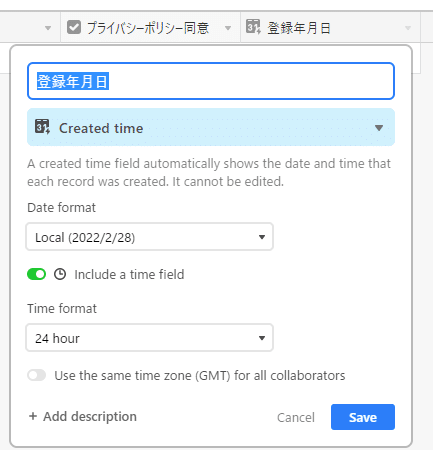The image size is (433, 450).
Task: Click the Created time calendar icon
Action: click(x=43, y=127)
